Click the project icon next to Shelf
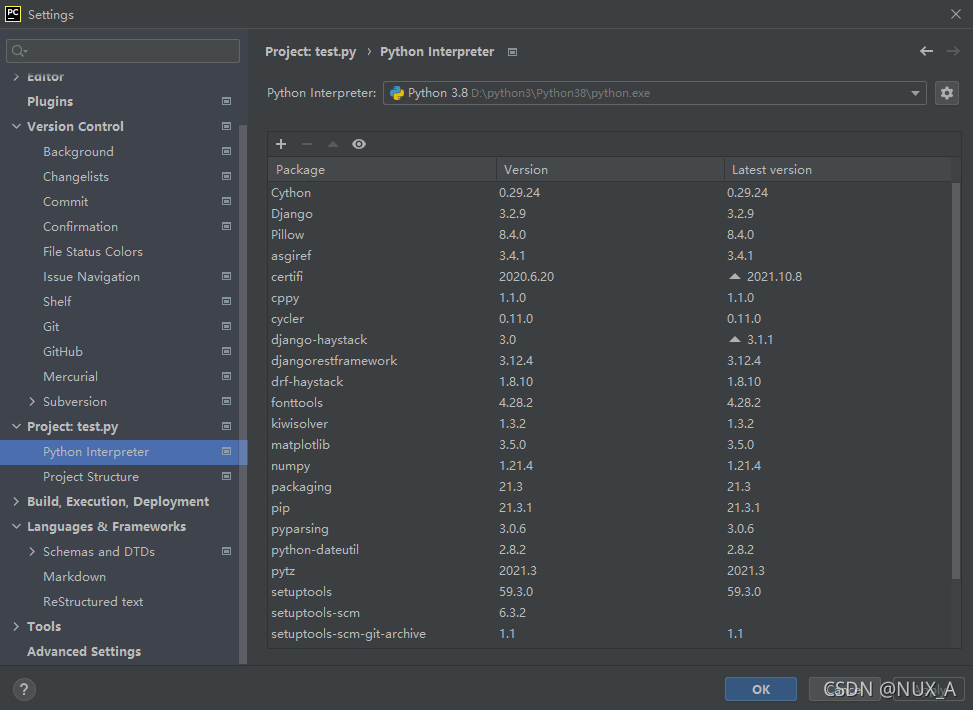 pyautogui.click(x=226, y=301)
